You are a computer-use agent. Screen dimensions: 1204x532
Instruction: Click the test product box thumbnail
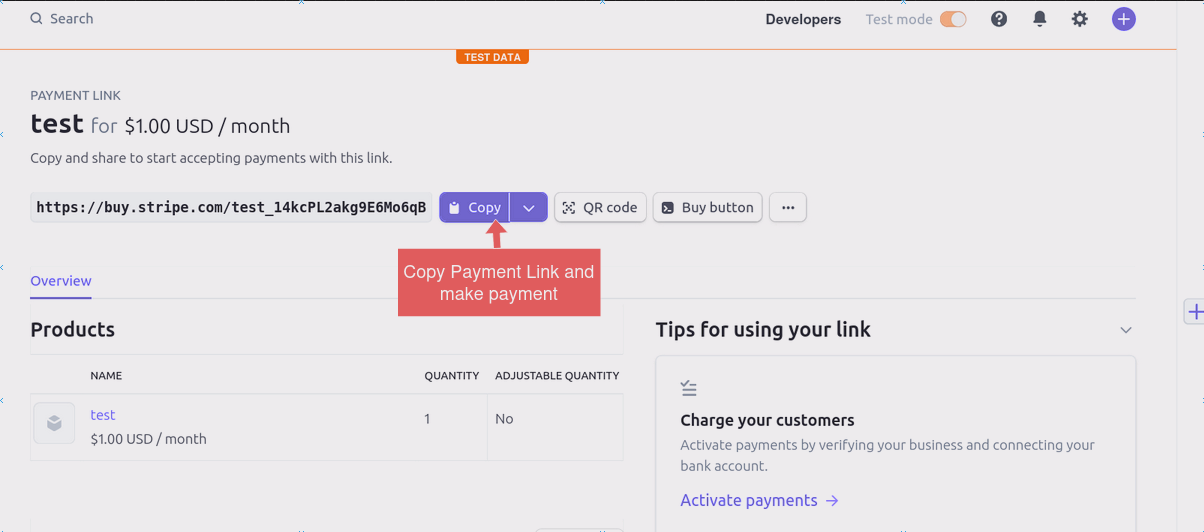coord(54,423)
